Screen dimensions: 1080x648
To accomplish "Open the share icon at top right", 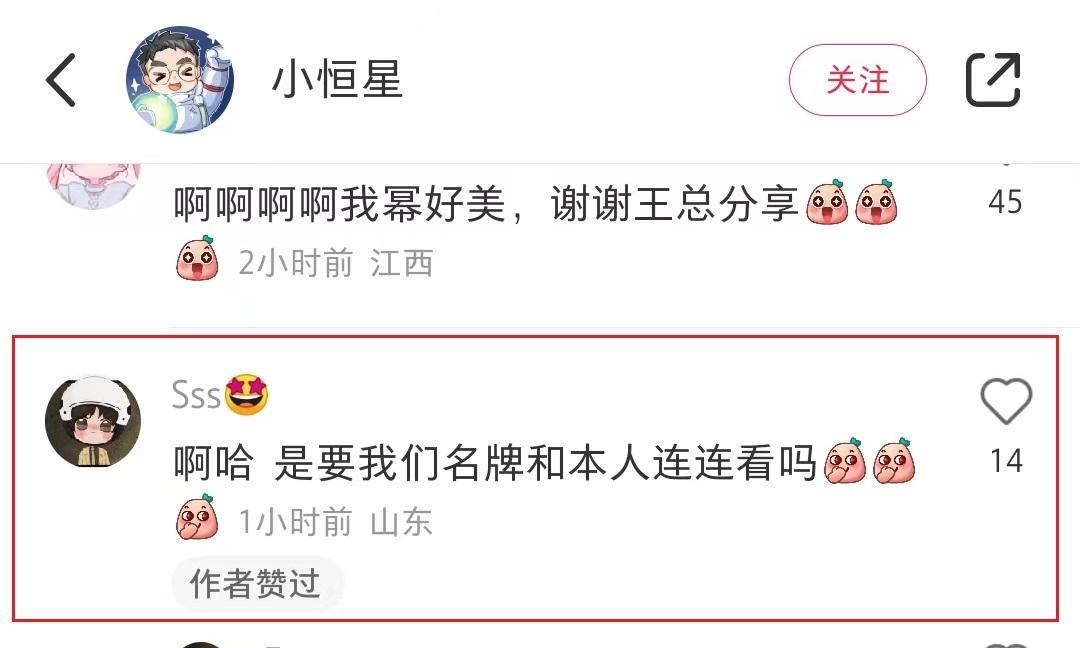I will [993, 79].
